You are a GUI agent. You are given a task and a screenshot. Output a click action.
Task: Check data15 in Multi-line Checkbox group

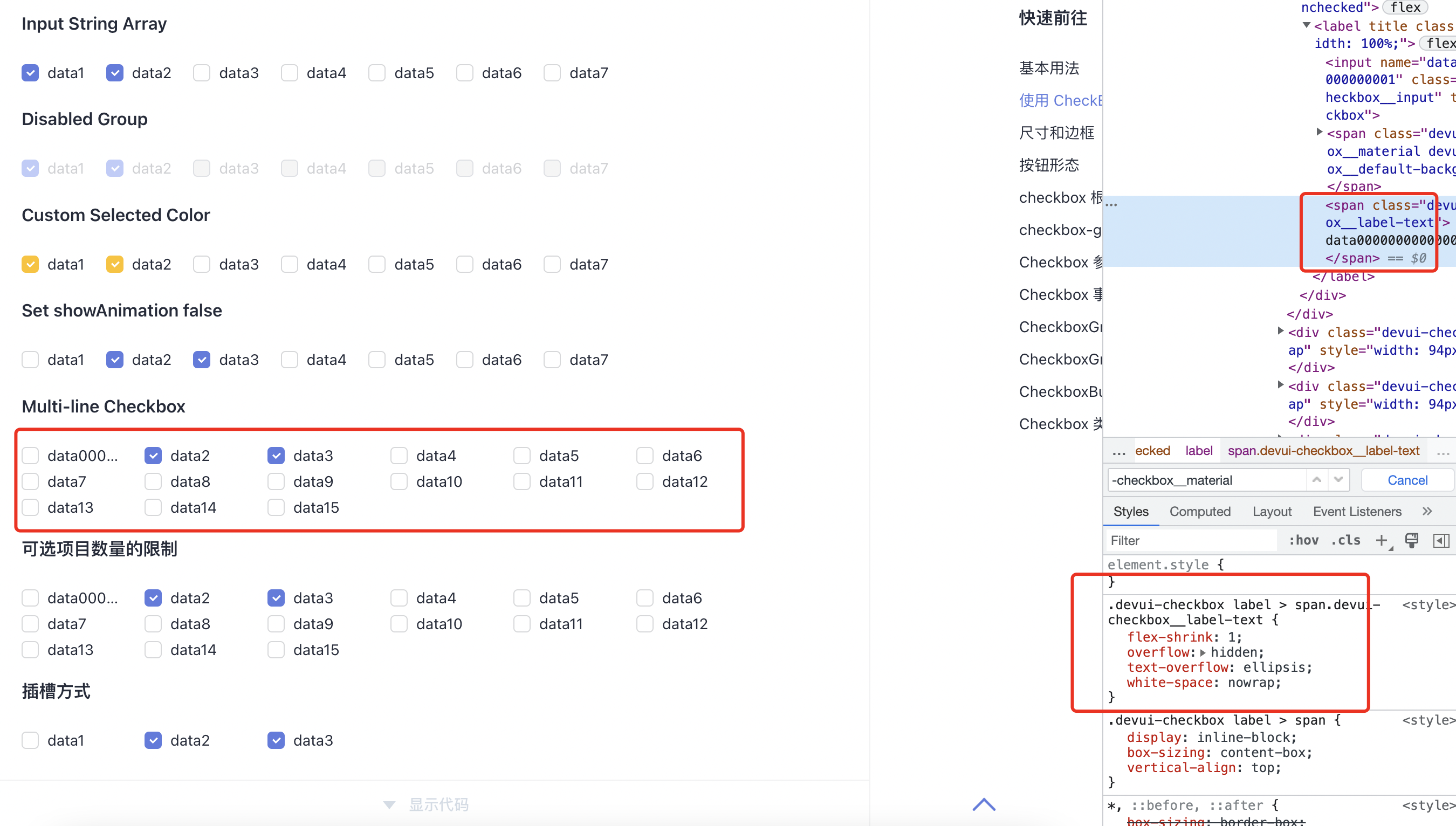pos(276,507)
